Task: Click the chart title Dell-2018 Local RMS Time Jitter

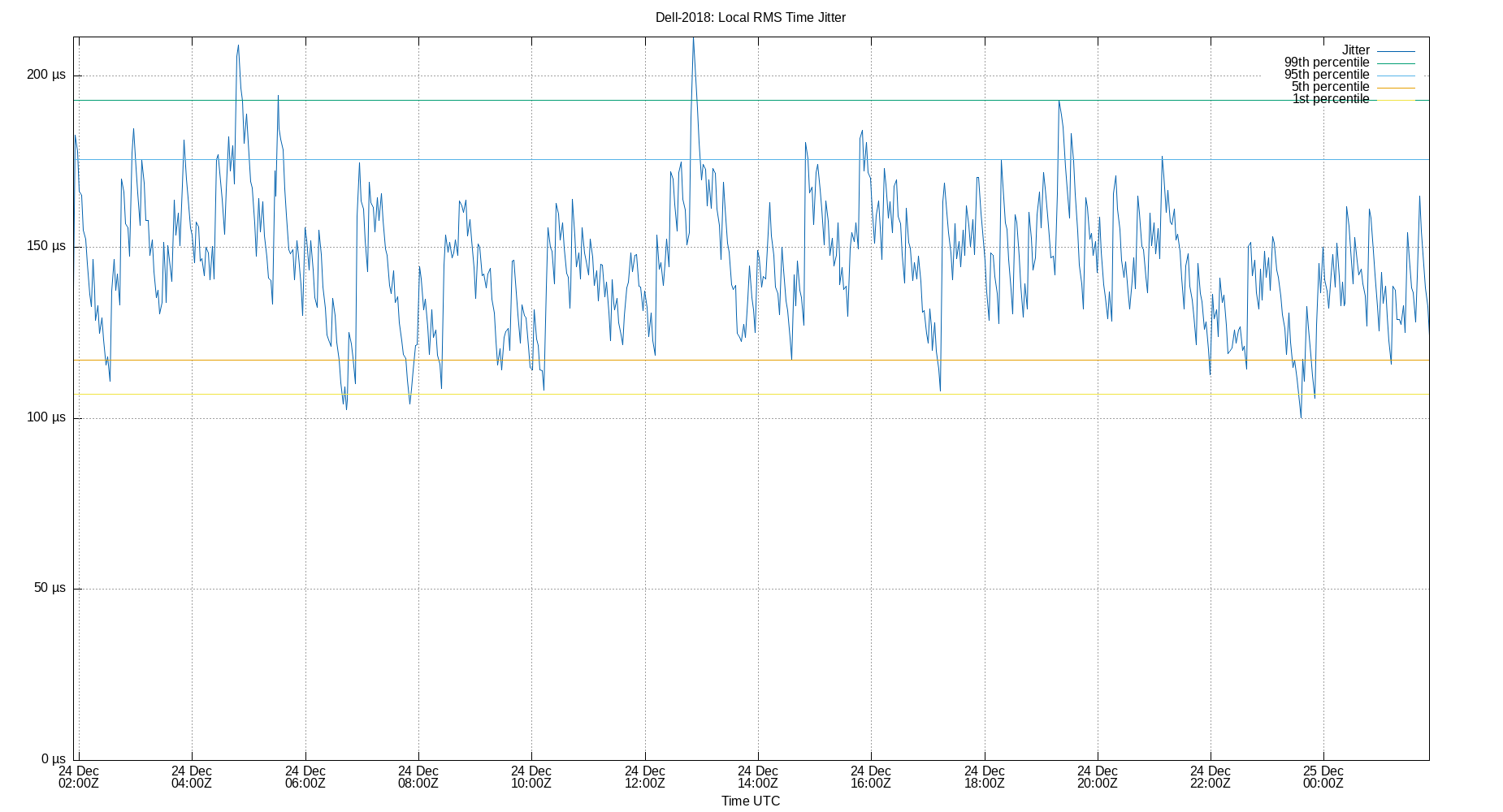Action: coord(751,17)
